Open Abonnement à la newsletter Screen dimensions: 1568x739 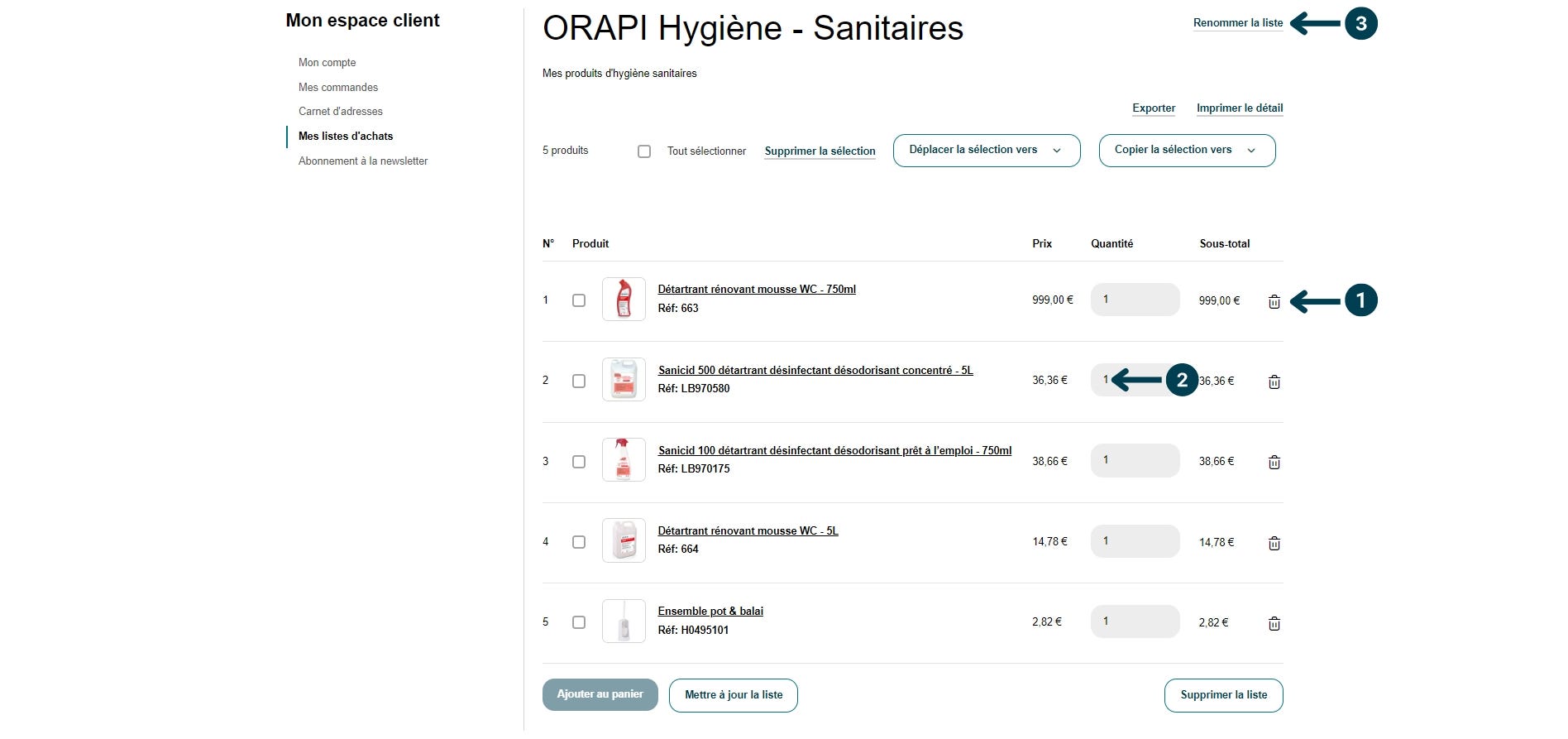coord(363,161)
